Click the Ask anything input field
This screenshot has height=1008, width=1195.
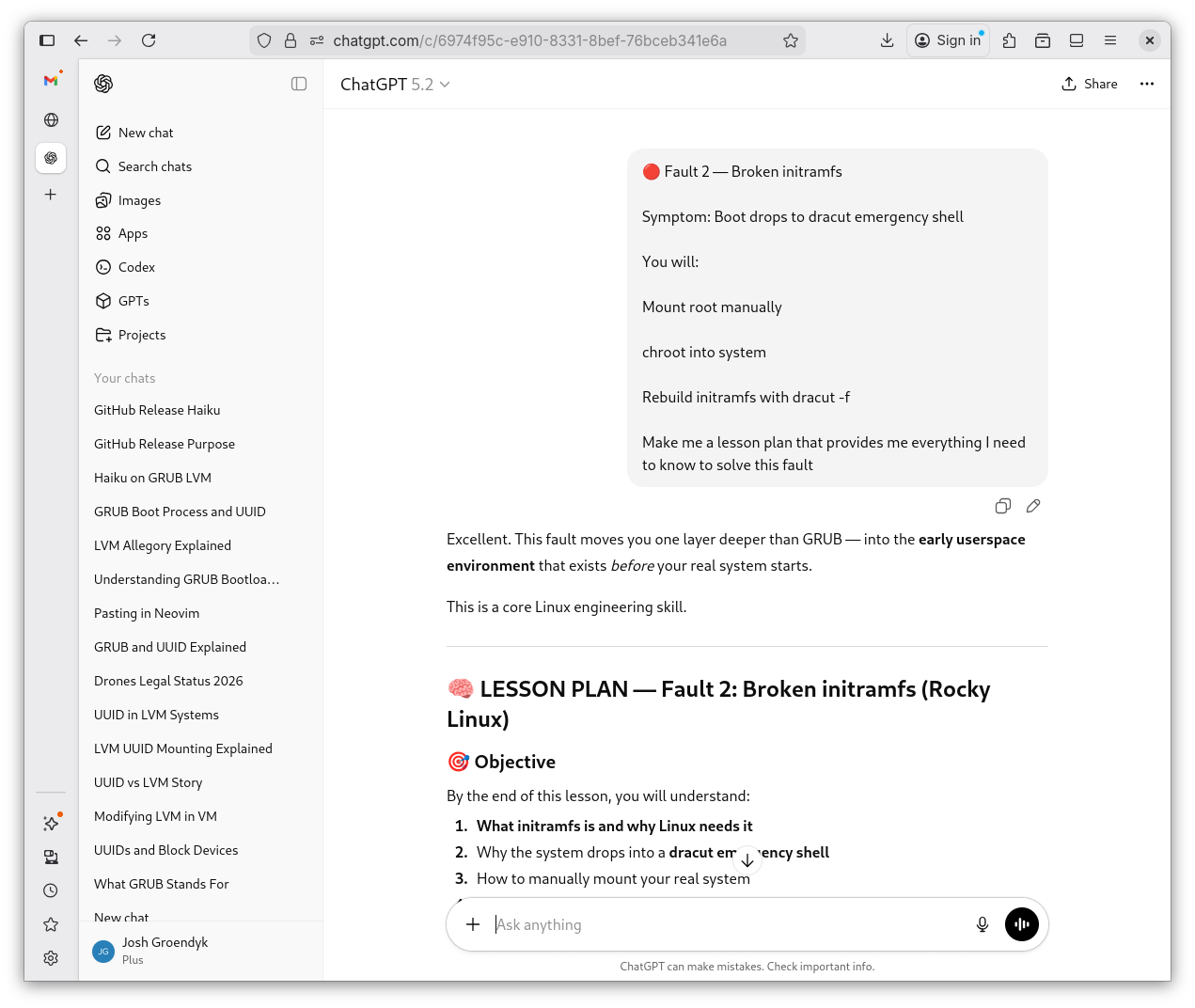pos(724,924)
